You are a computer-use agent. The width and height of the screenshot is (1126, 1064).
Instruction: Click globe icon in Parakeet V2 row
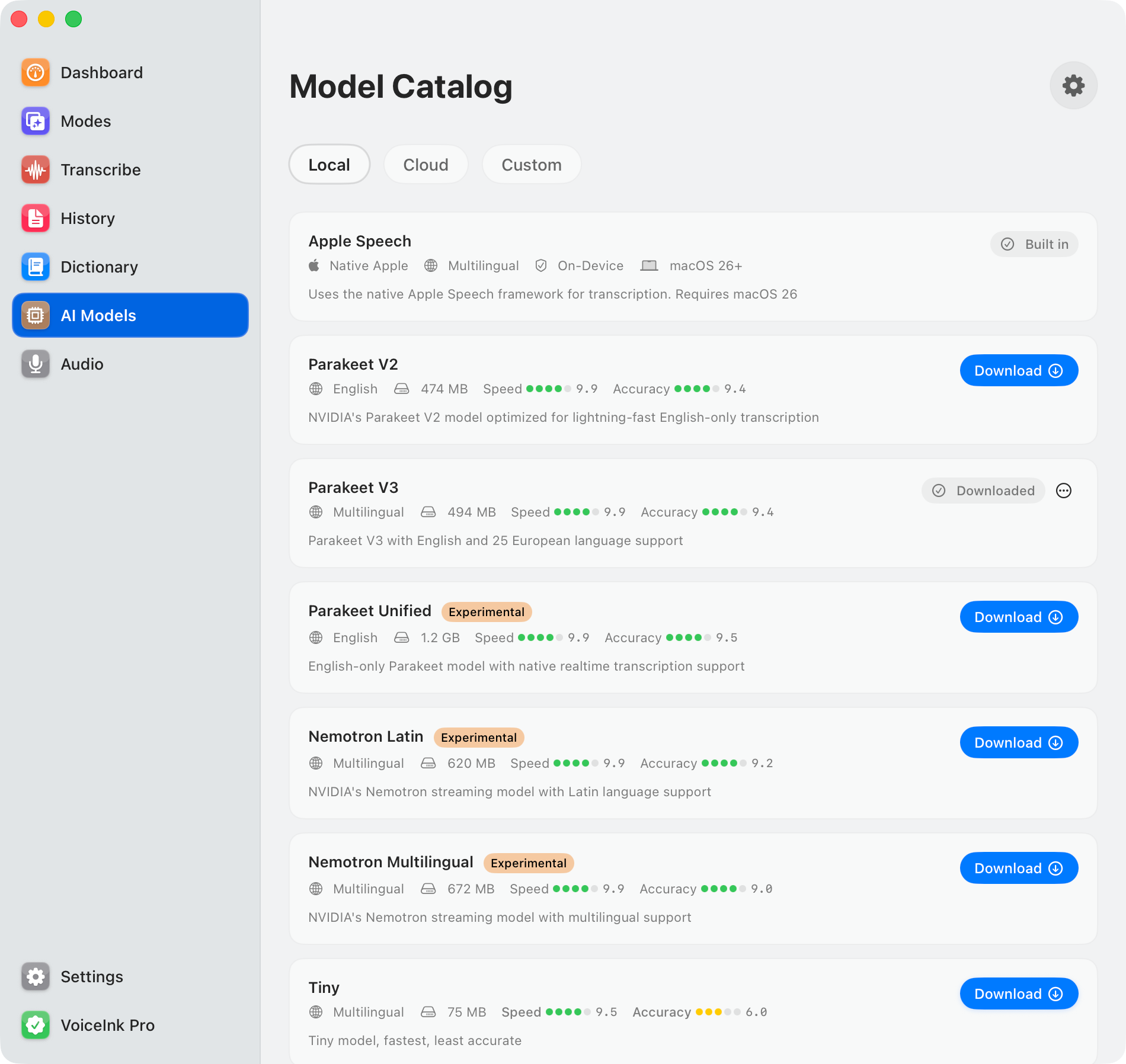click(316, 389)
